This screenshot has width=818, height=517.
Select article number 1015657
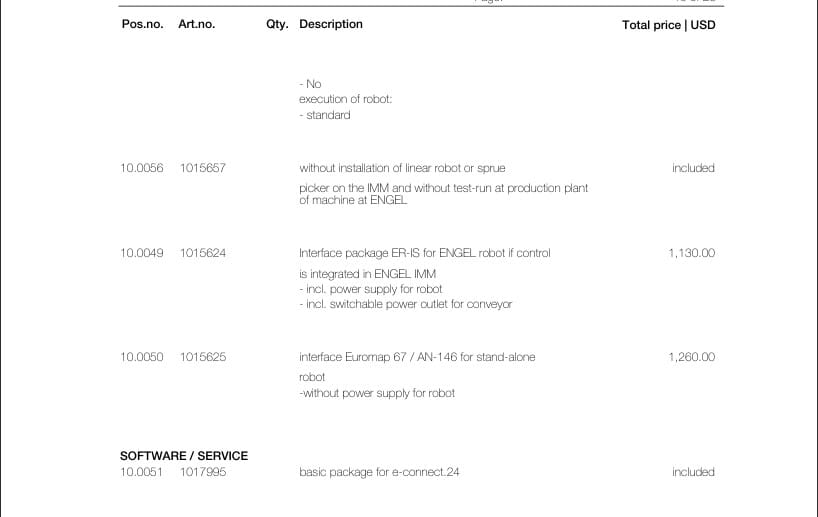[203, 168]
